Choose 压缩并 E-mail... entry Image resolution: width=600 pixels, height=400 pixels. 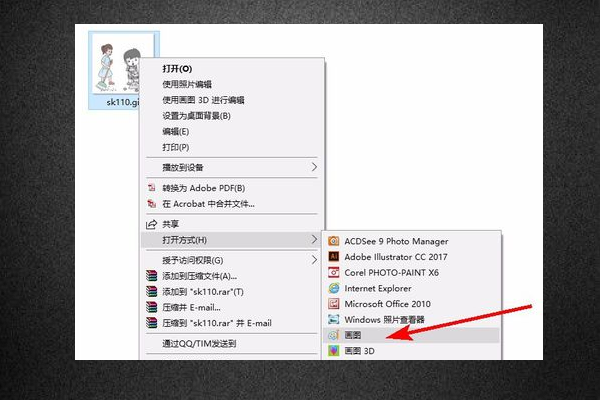(191, 307)
